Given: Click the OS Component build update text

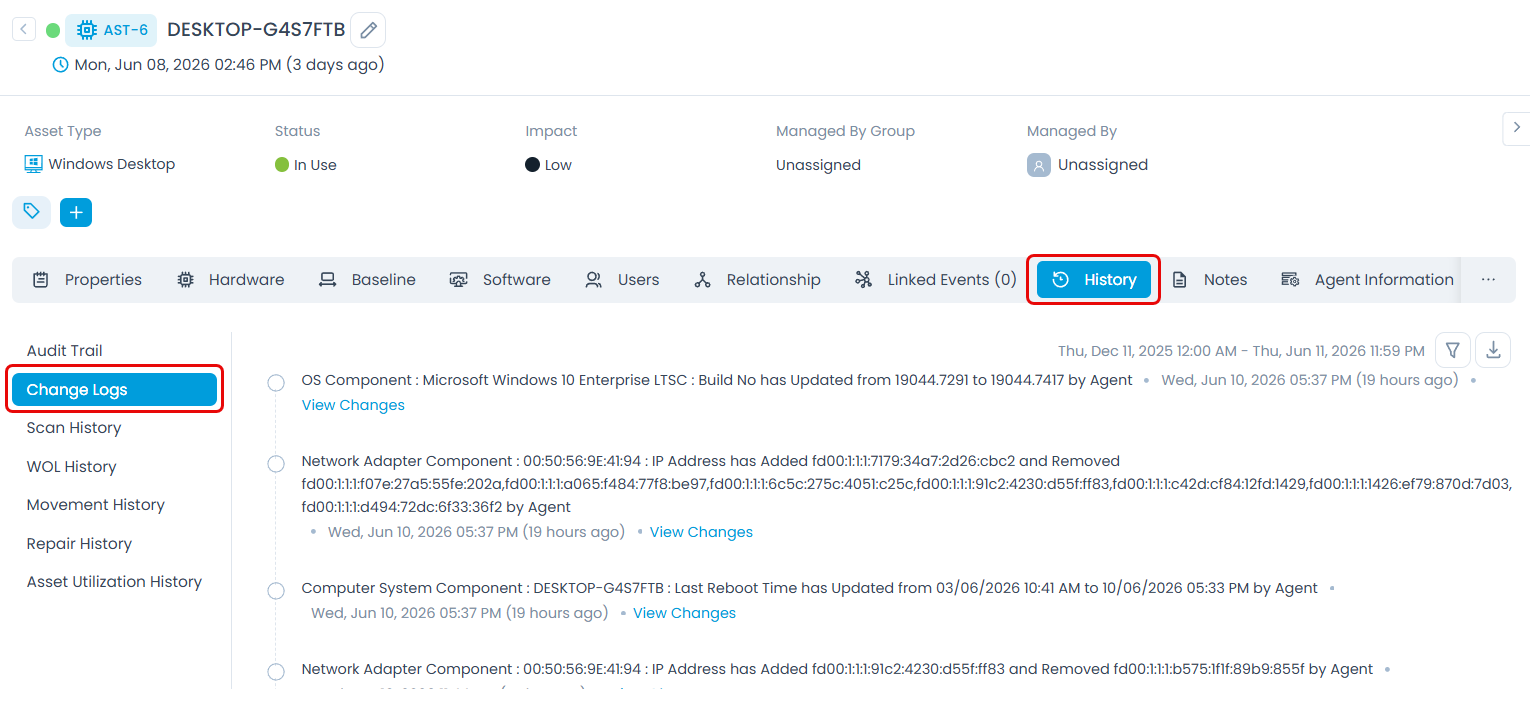Looking at the screenshot, I should [717, 380].
